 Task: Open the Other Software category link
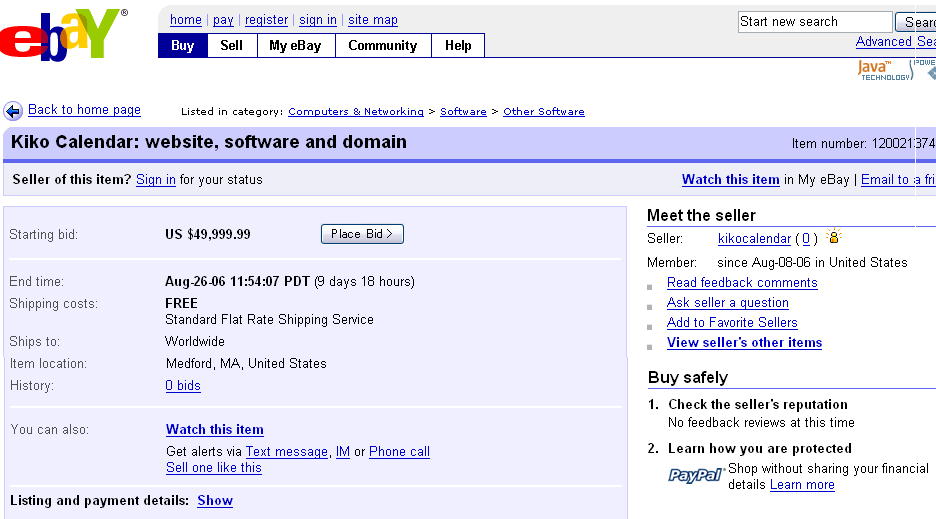(x=544, y=112)
